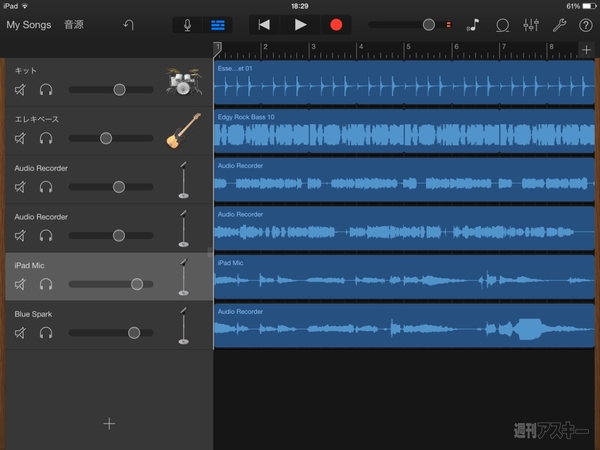
Task: Mute the Blue Spark track
Action: click(21, 333)
